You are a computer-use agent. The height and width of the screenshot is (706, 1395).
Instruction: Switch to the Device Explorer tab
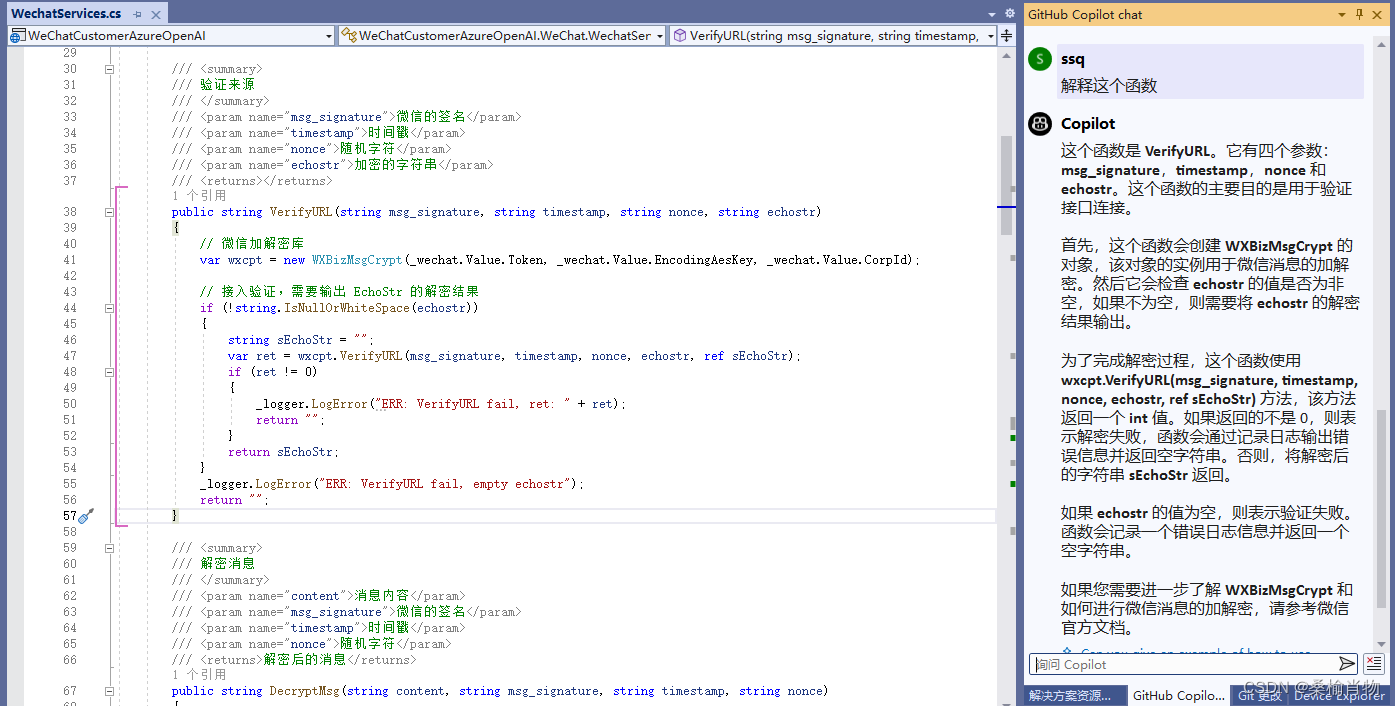(1340, 695)
